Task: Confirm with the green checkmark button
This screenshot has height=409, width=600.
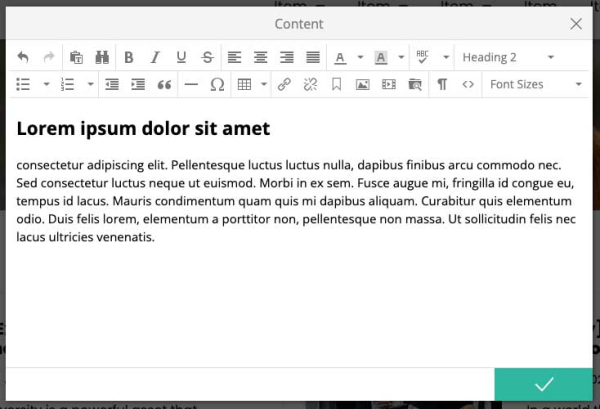Action: click(543, 384)
